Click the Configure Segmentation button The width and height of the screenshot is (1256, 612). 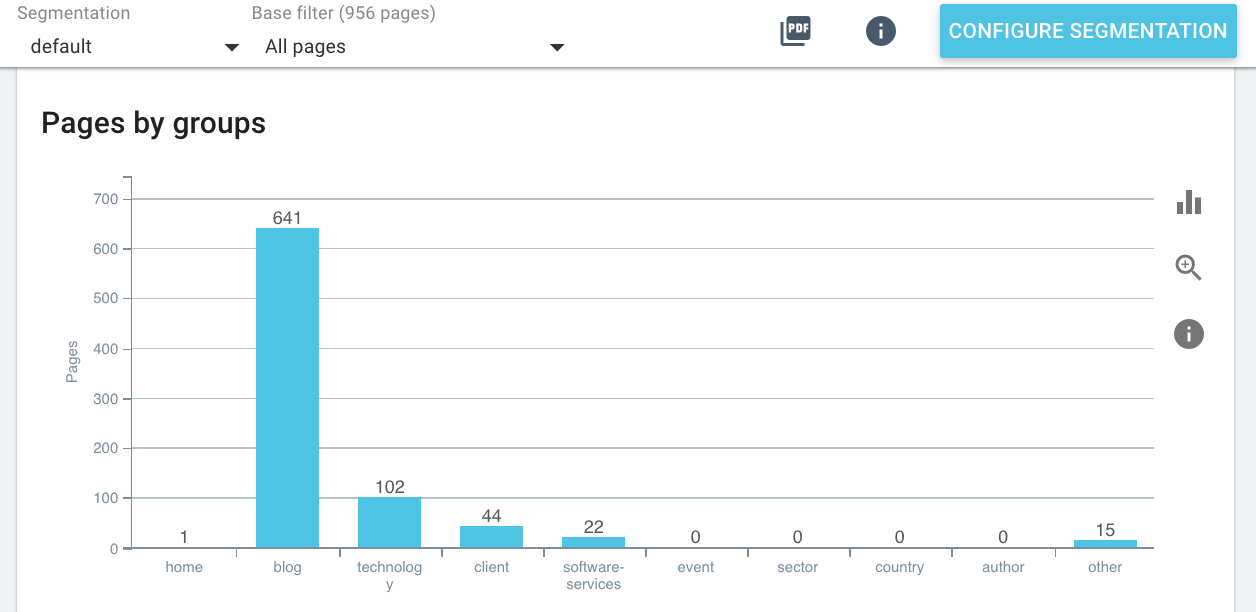1088,31
